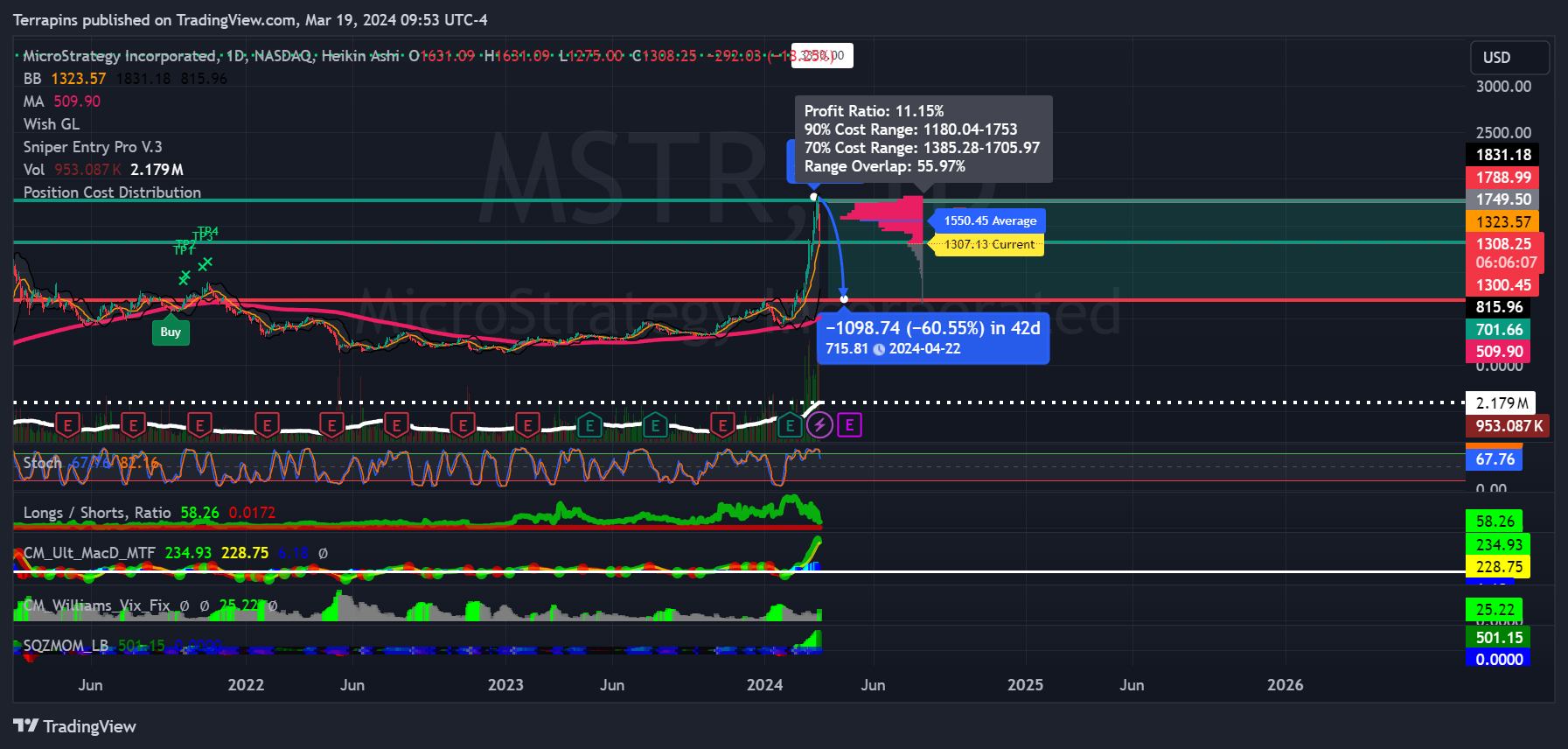Click the 2.179M volume axis label

[x=1501, y=403]
